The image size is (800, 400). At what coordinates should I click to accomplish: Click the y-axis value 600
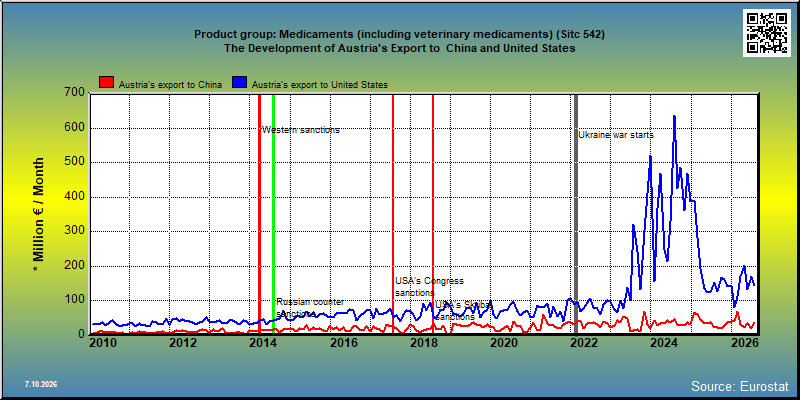coord(74,128)
